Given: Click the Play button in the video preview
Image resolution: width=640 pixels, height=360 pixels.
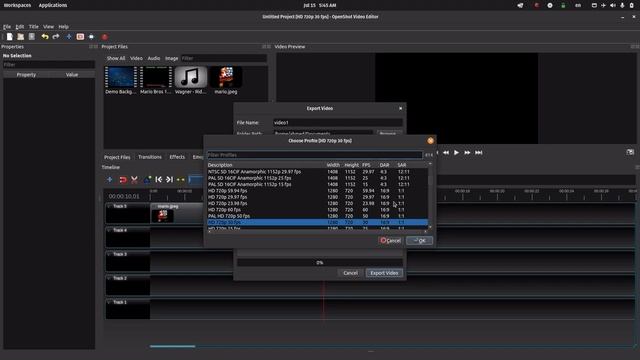Looking at the screenshot, I should tap(456, 153).
